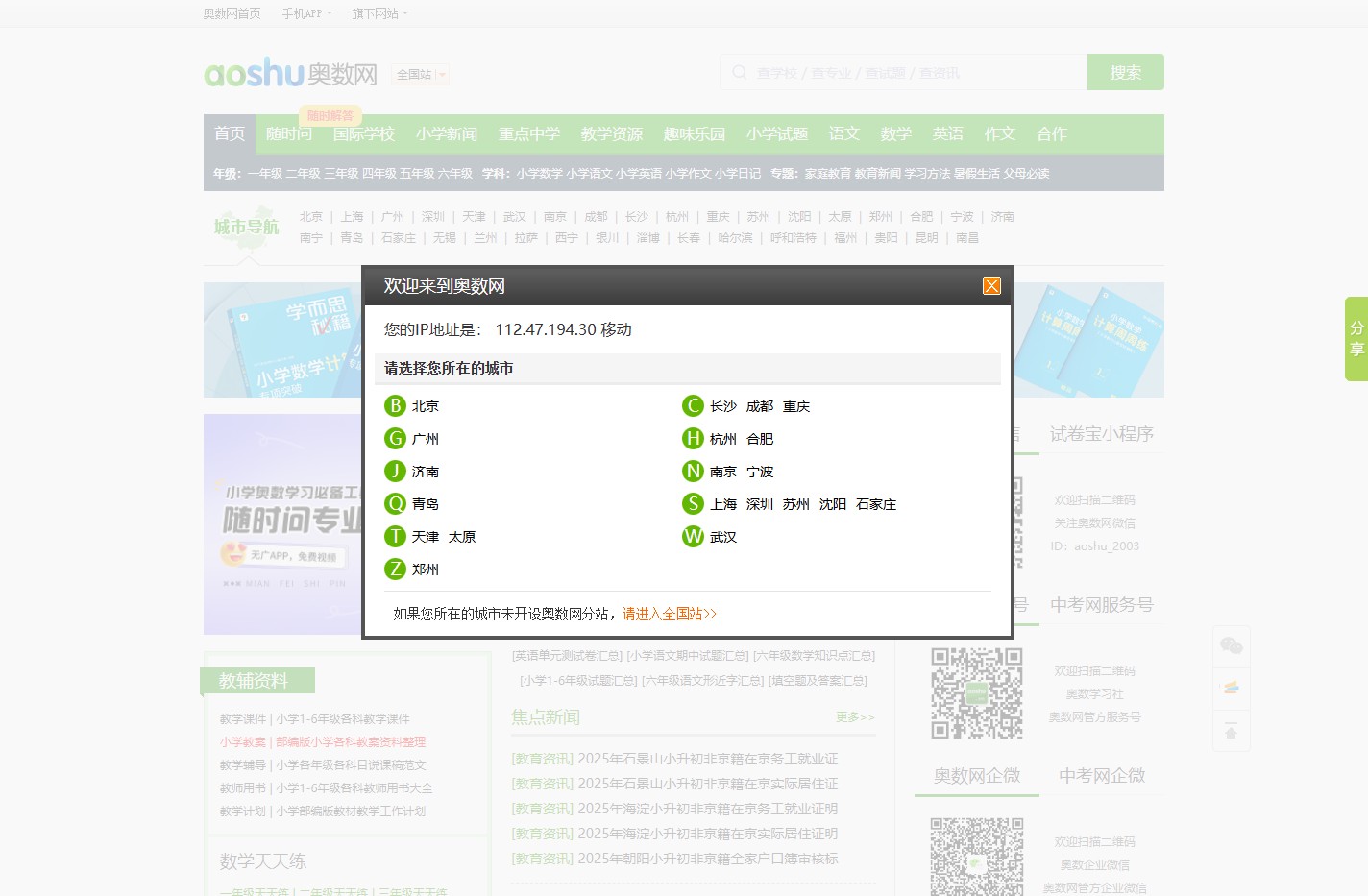
Task: Open the 全国站 site dropdown
Action: (420, 74)
